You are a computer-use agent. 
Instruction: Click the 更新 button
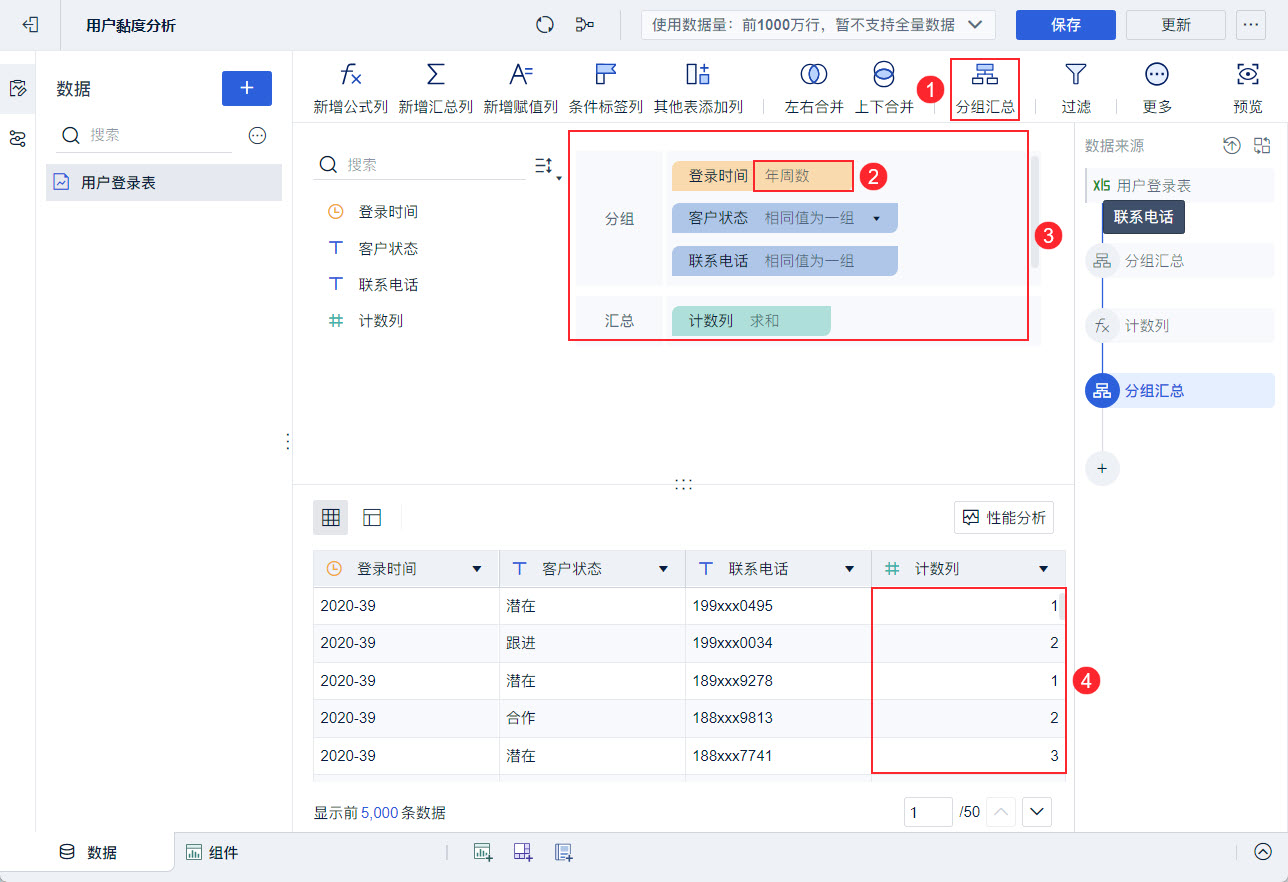pos(1176,25)
